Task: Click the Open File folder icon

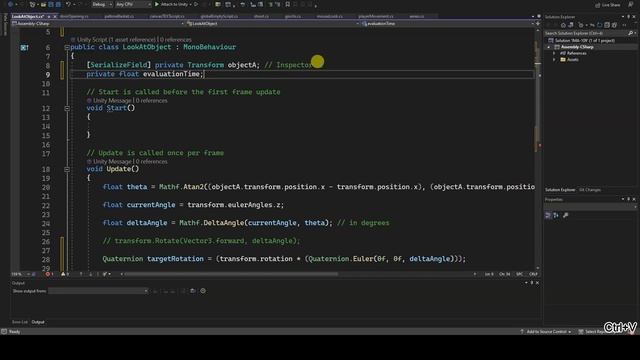Action: click(x=43, y=4)
